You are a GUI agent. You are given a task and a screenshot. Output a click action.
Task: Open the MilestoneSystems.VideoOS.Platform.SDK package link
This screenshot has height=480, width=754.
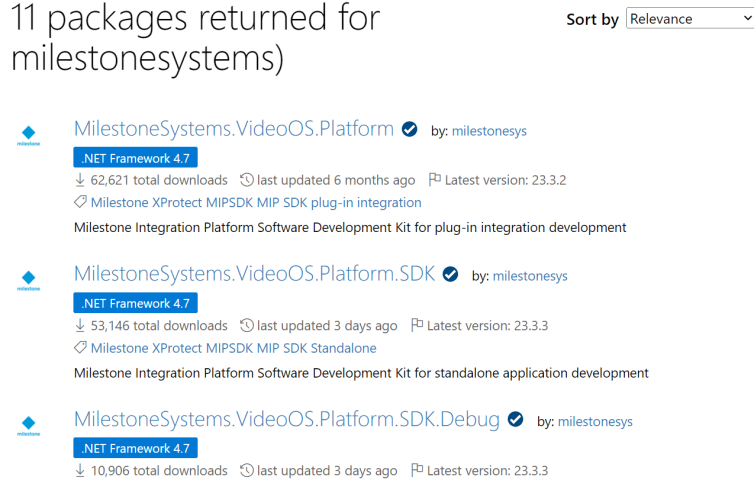click(x=254, y=274)
